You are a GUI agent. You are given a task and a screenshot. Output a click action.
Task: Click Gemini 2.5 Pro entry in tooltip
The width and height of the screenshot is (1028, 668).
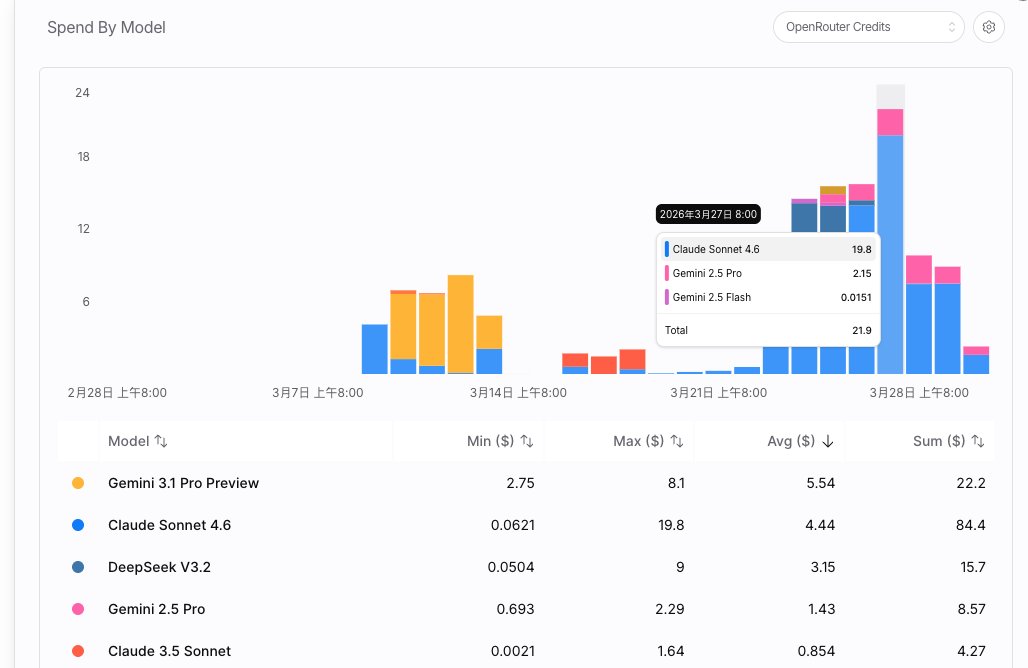707,273
